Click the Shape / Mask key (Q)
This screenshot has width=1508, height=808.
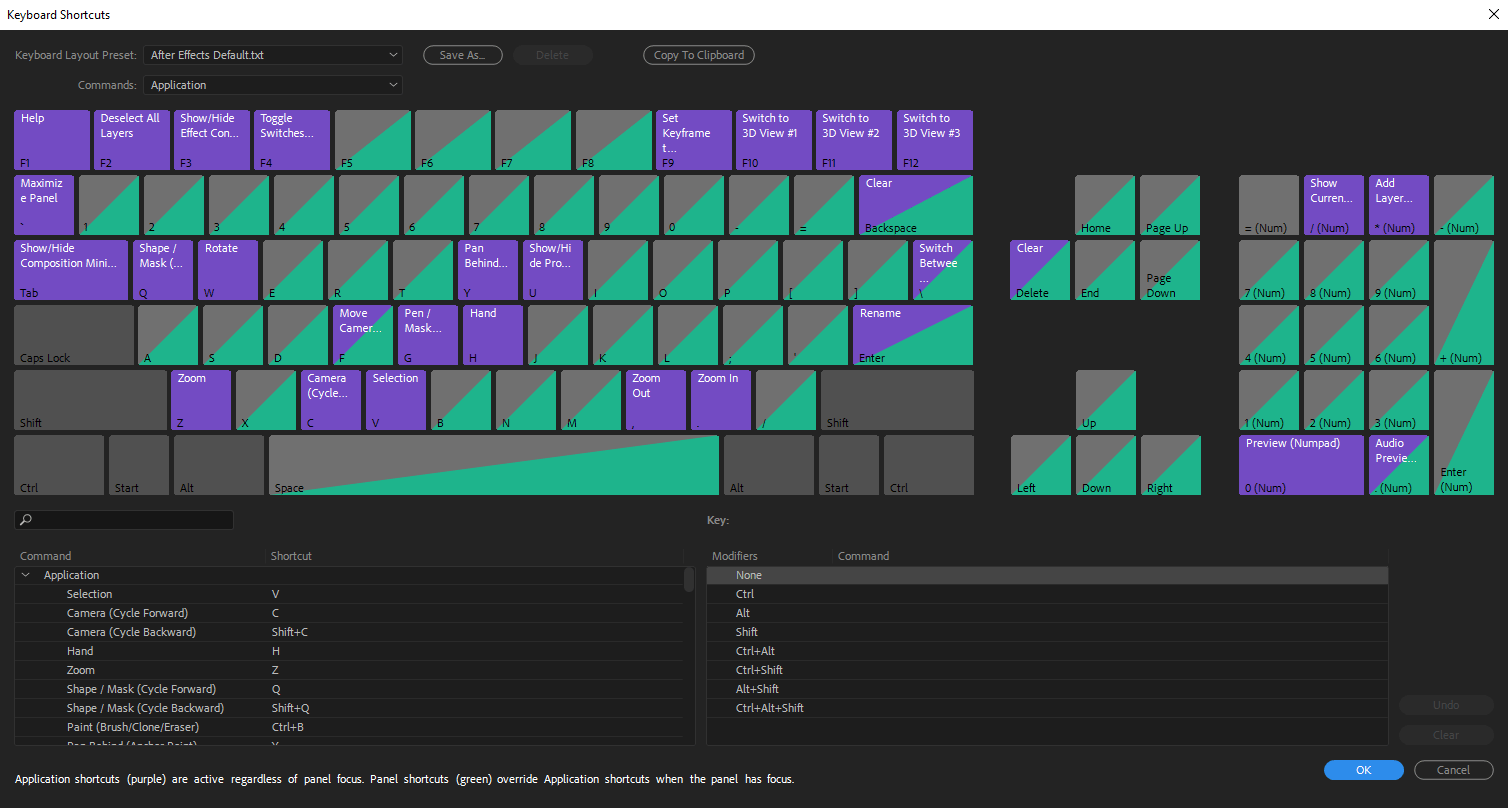tap(162, 269)
